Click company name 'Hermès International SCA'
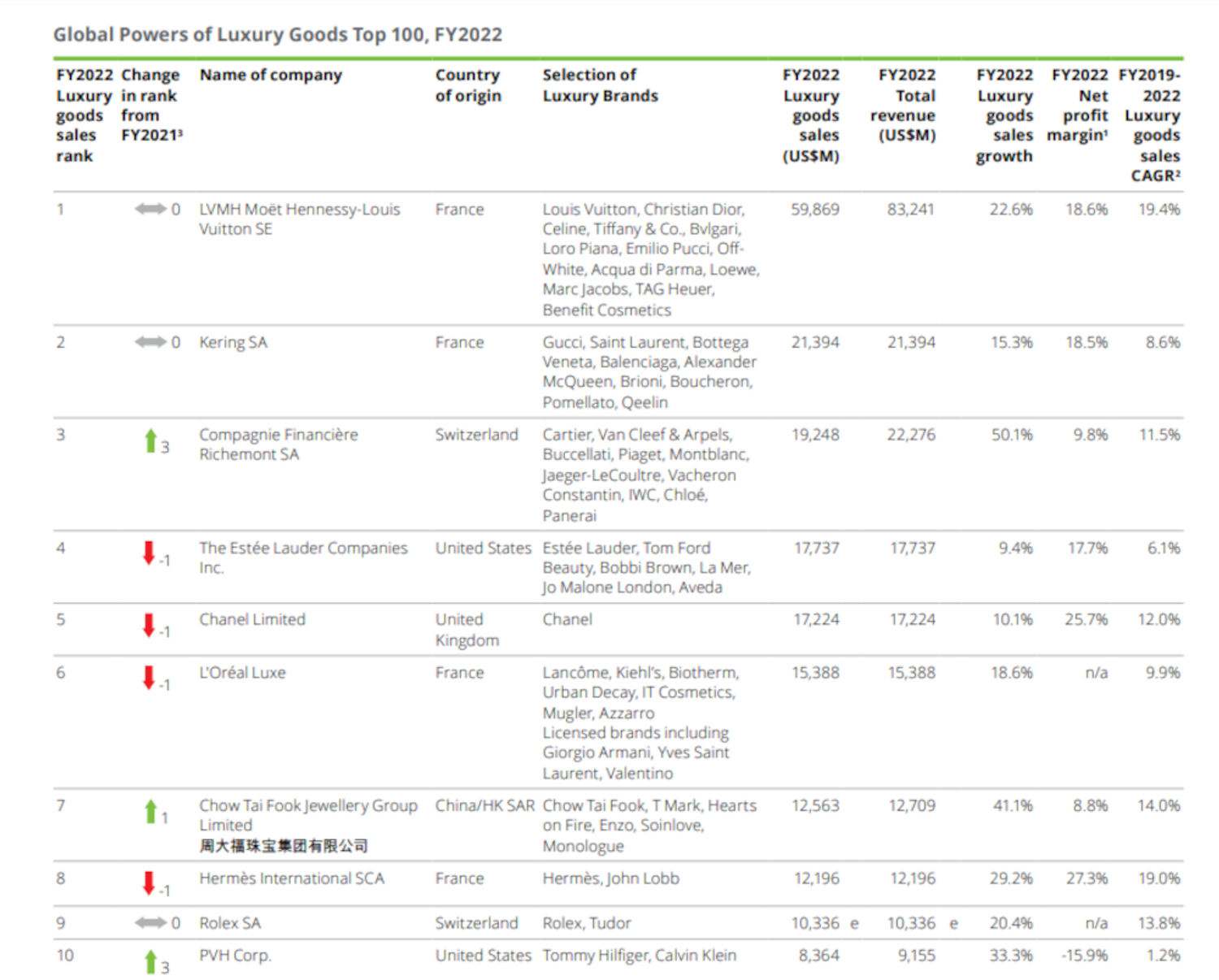Screen dimensions: 1219x980 (x=292, y=878)
